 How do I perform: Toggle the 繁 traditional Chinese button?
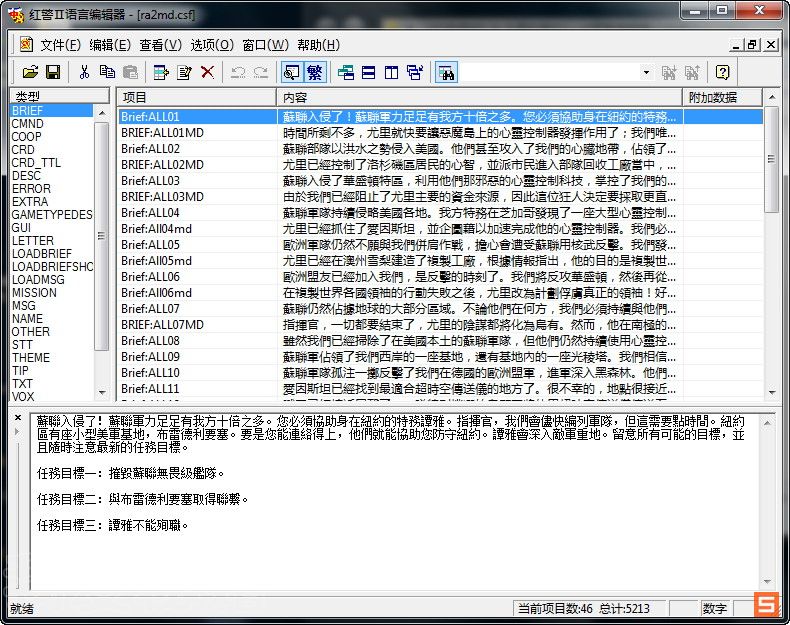click(315, 72)
